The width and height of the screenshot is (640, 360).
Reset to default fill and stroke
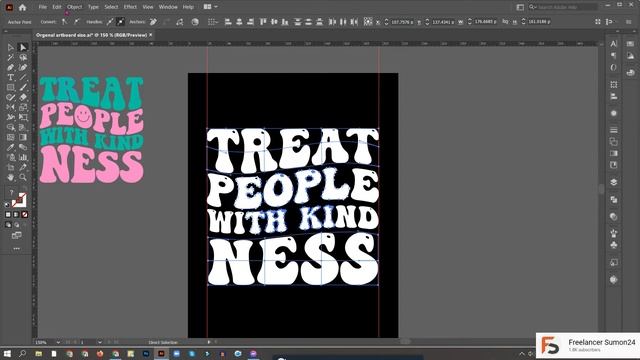pos(7,204)
